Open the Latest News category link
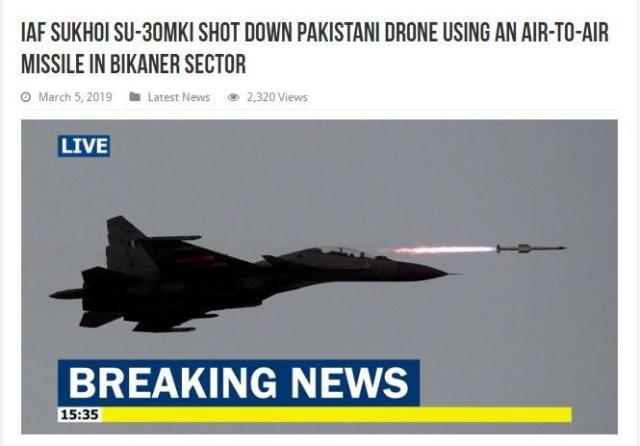The width and height of the screenshot is (640, 446). [x=179, y=97]
